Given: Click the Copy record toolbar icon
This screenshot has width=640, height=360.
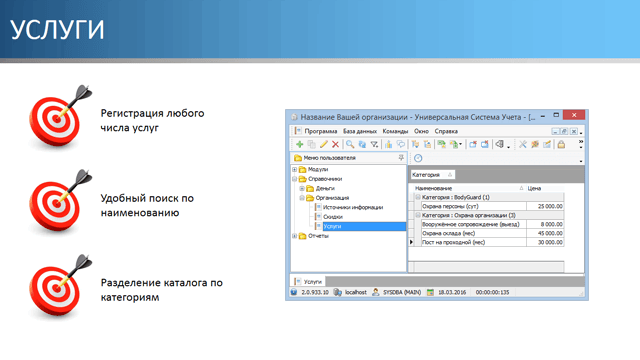Looking at the screenshot, I should click(311, 144).
